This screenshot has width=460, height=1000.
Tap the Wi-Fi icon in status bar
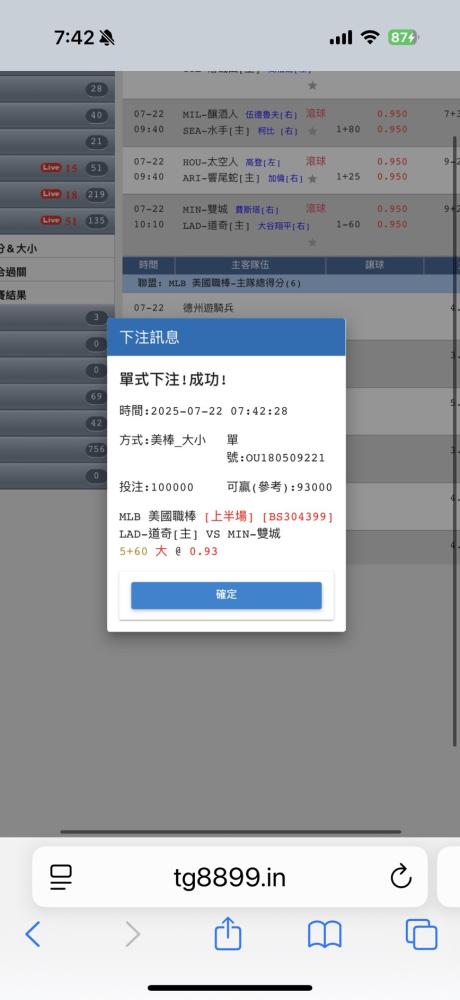[369, 37]
